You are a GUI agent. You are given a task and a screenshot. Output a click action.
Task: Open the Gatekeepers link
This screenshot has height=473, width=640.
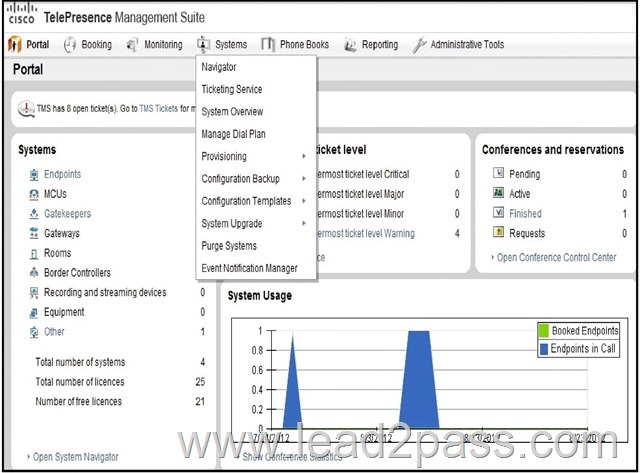point(67,213)
